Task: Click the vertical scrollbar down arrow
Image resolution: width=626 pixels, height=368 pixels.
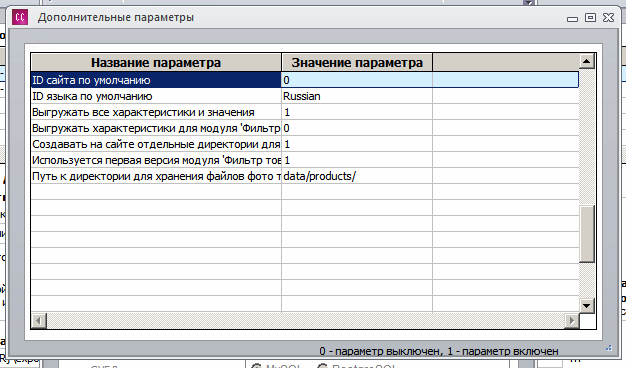Action: [587, 306]
